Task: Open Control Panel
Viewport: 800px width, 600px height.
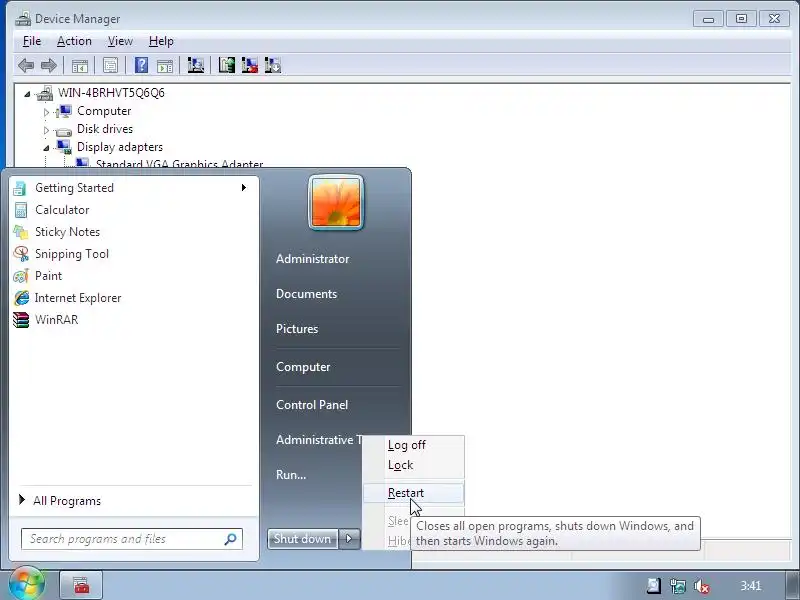Action: (x=312, y=405)
